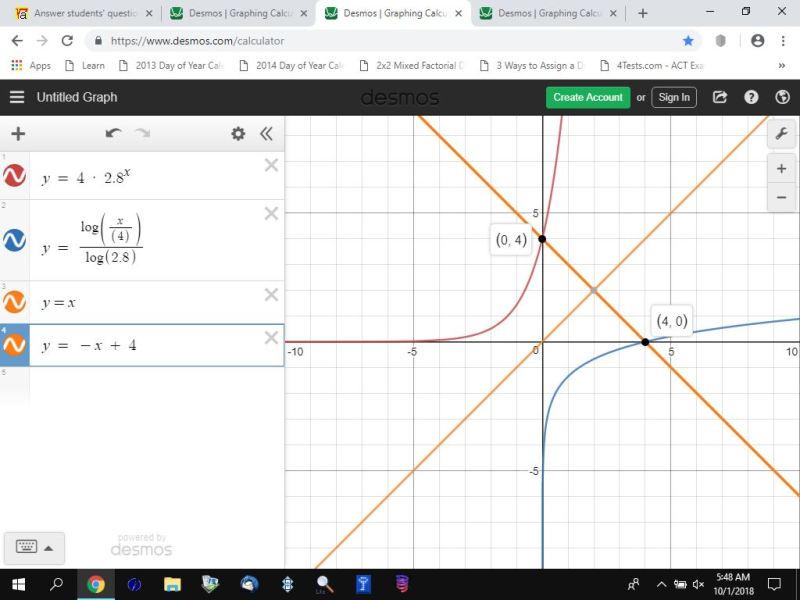
Task: Open the Chrome three-dot menu
Action: click(783, 41)
